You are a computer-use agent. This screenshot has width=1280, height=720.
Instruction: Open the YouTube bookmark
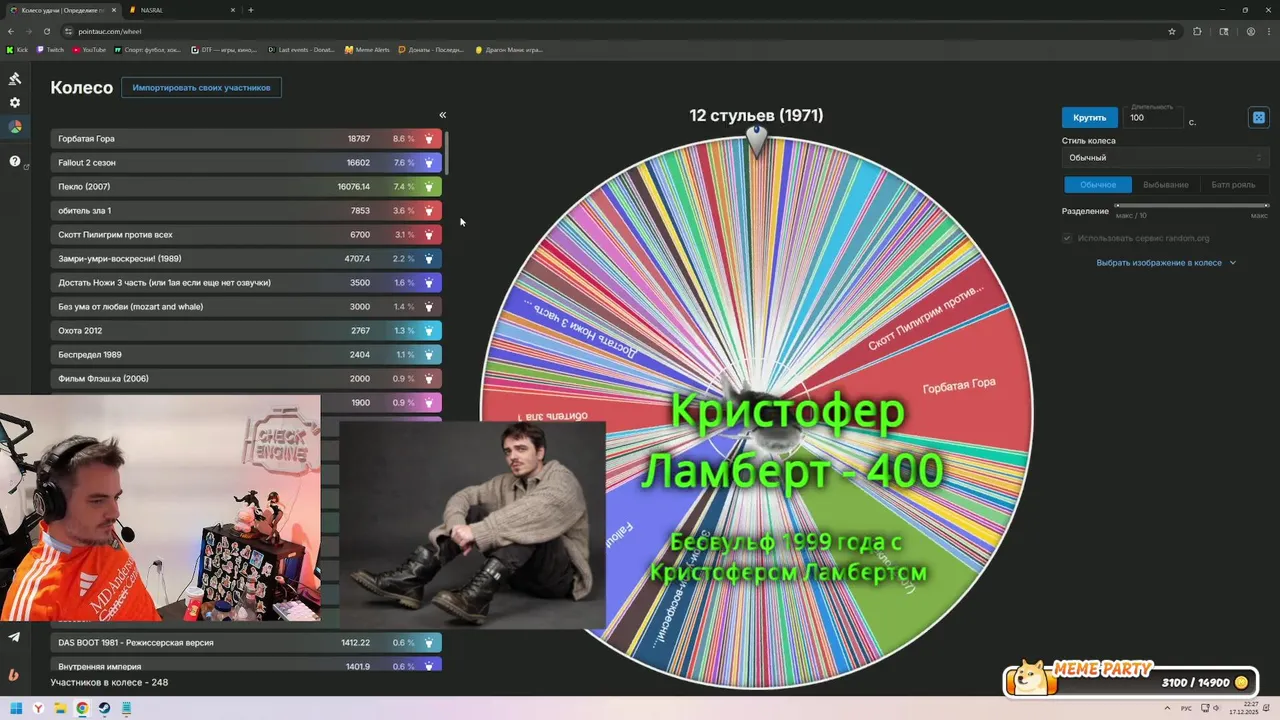89,49
